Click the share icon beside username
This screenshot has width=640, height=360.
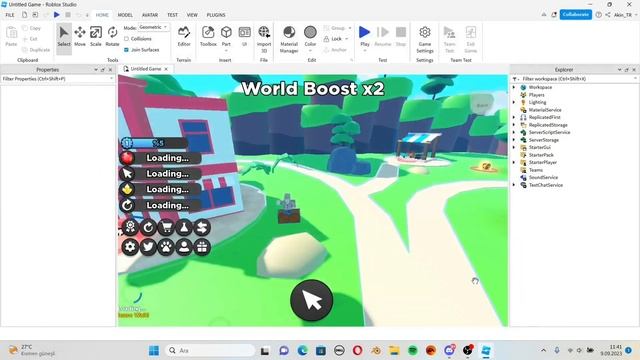pos(608,15)
